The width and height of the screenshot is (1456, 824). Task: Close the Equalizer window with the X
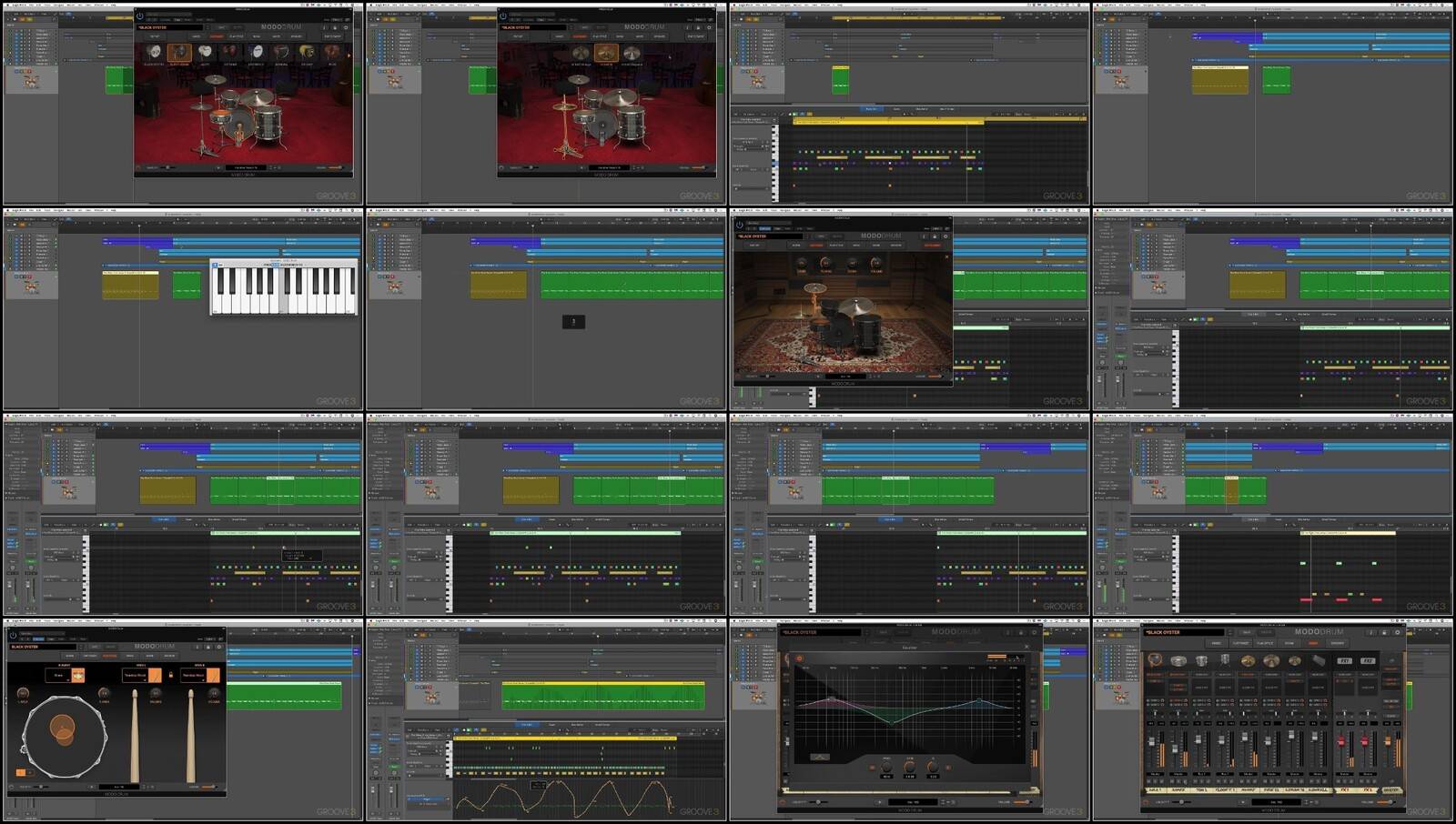tap(1026, 647)
